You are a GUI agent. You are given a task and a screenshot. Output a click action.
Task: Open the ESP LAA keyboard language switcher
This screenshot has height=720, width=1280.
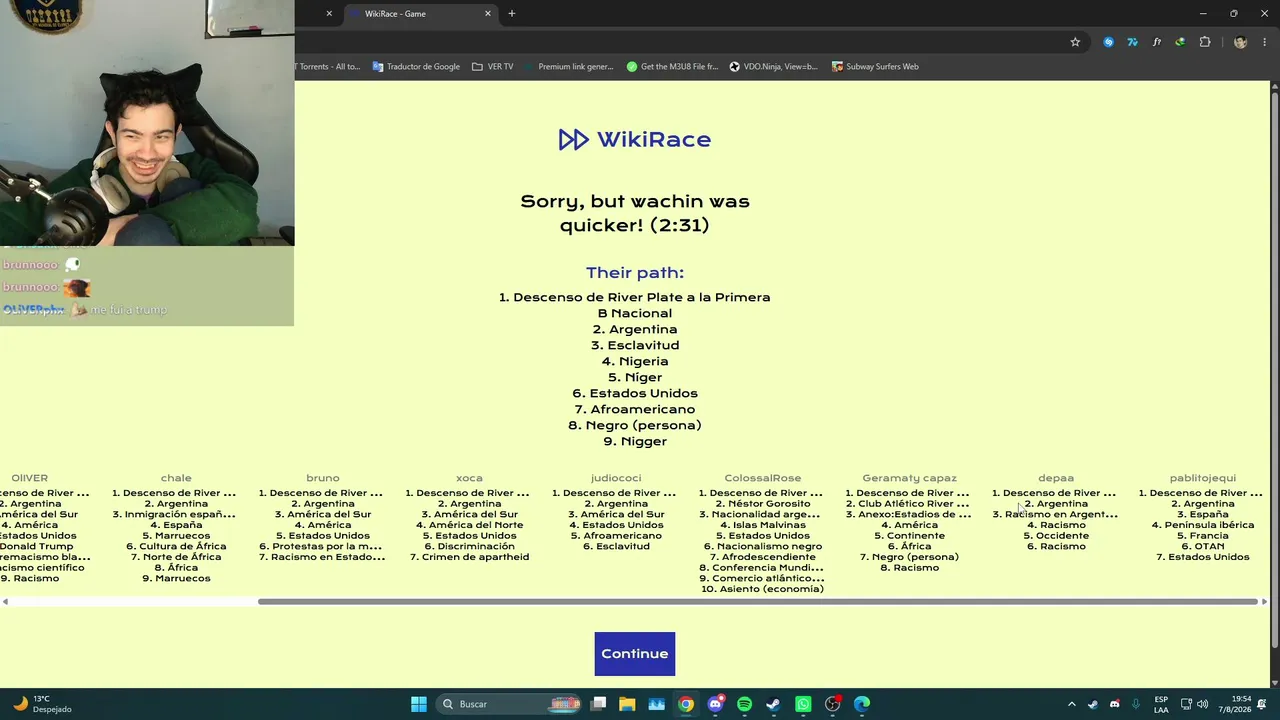(1161, 704)
